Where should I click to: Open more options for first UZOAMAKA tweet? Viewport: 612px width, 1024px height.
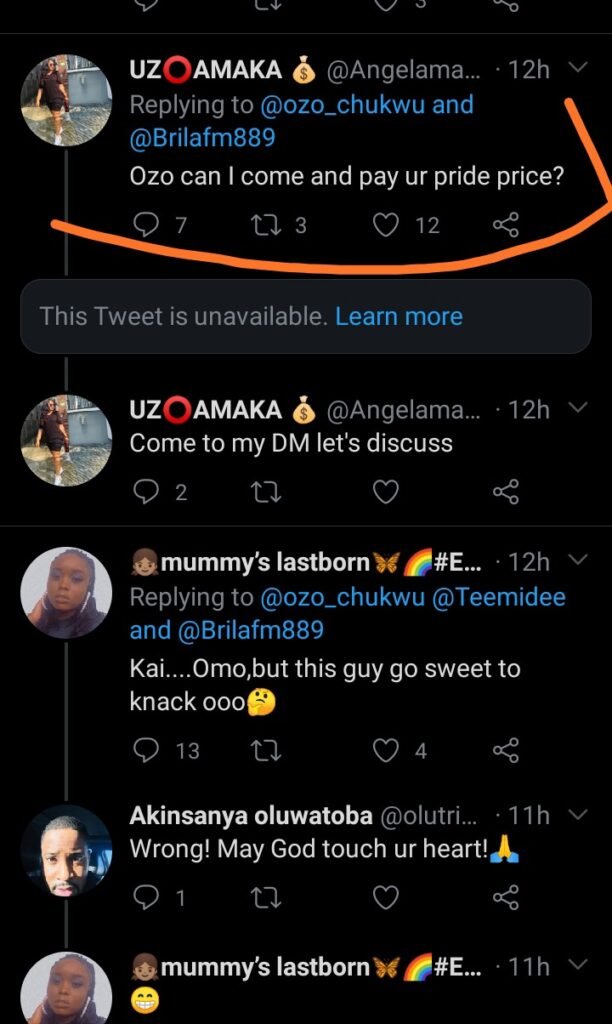pos(577,68)
